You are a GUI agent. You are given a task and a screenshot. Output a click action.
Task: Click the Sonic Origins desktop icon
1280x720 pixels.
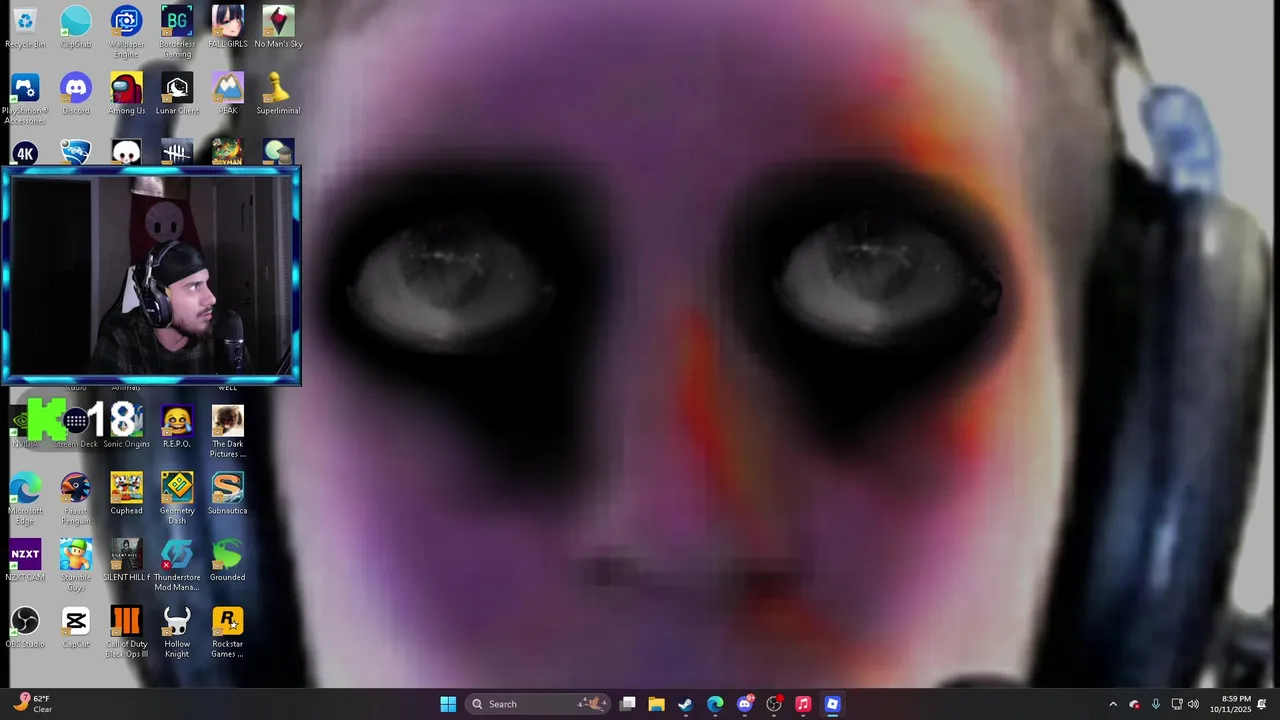point(126,427)
